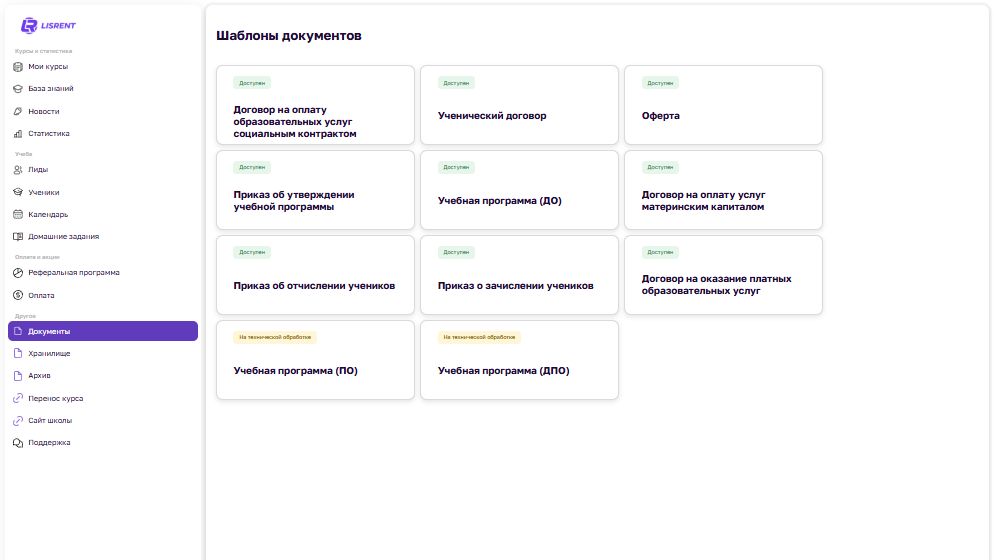Click status badge on Учебная программа (ПО)
The height and width of the screenshot is (560, 994).
pyautogui.click(x=274, y=337)
